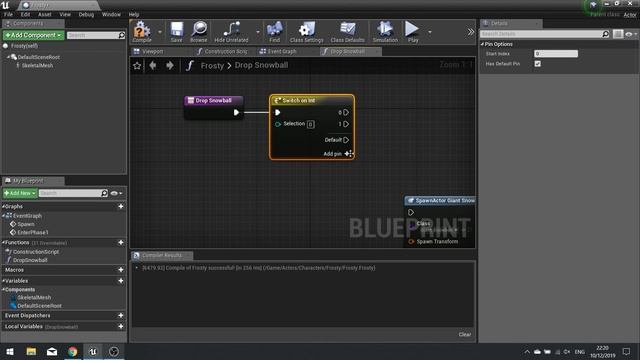Open Hide Unrelated options dropdown arrow

pos(258,32)
